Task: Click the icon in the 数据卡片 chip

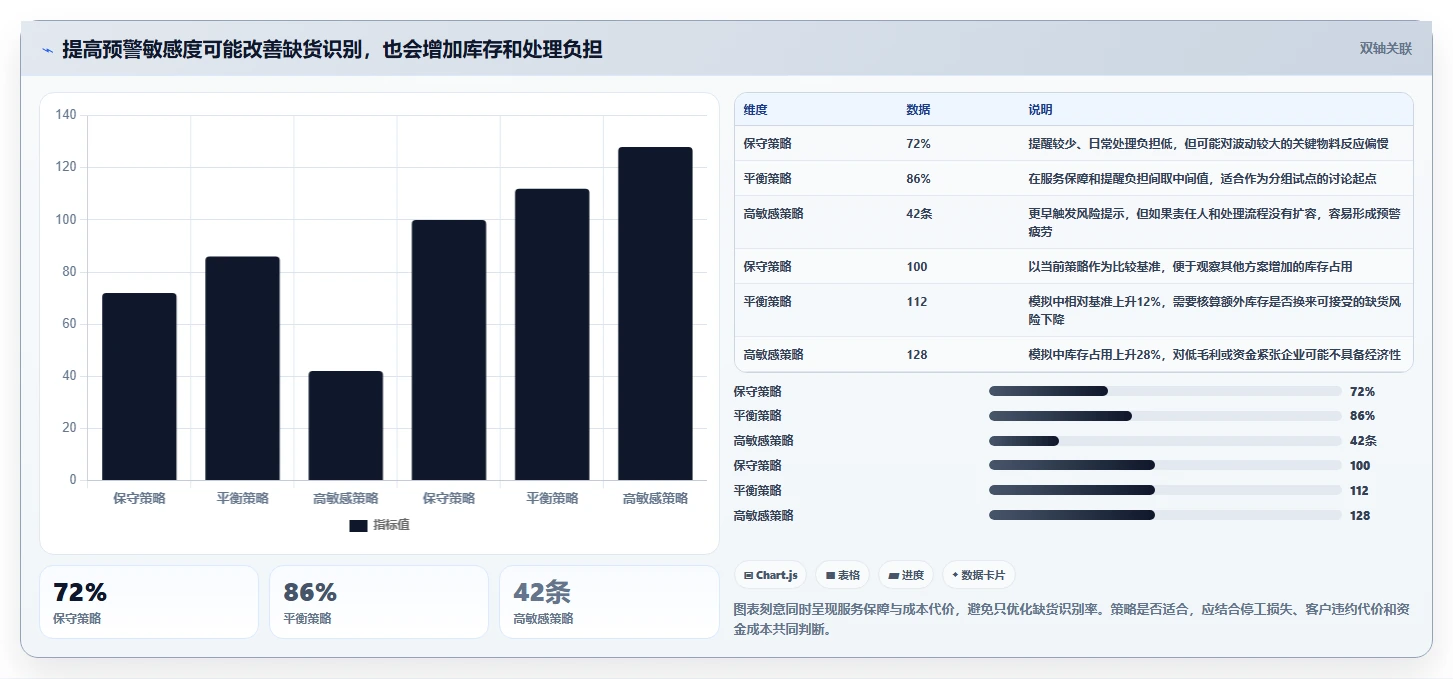Action: point(955,575)
